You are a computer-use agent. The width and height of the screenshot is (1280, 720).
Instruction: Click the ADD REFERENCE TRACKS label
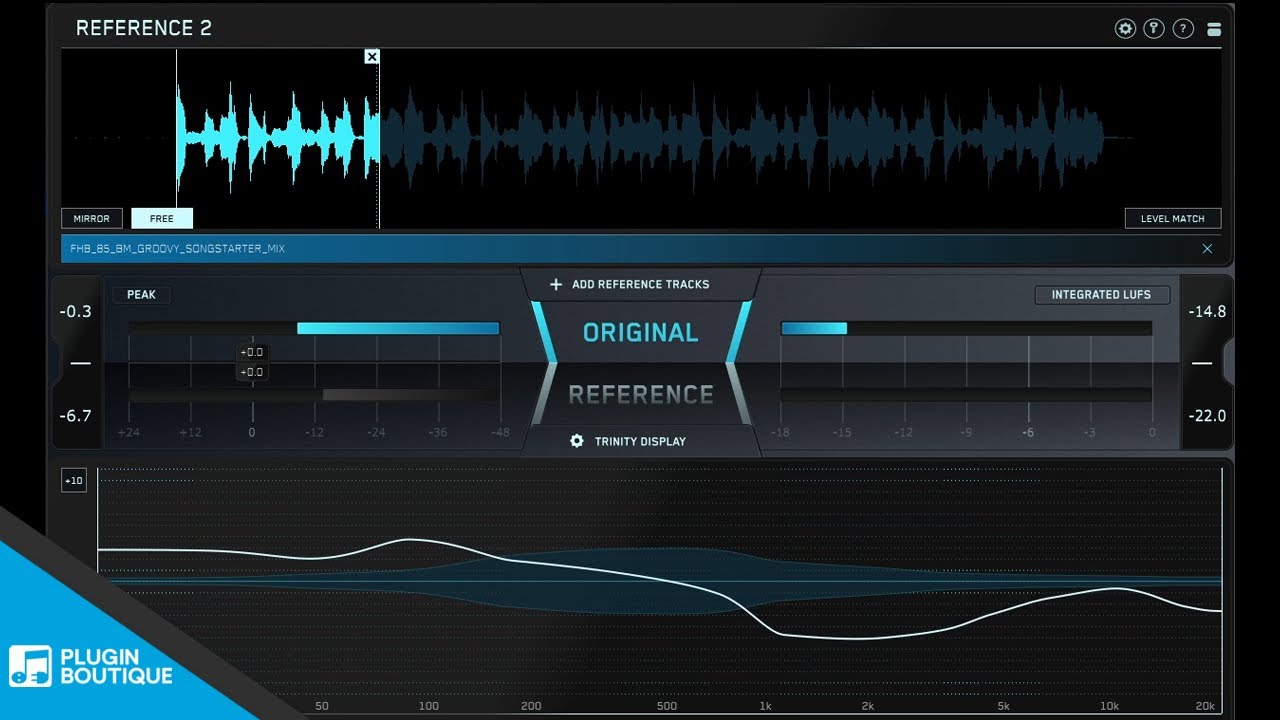(641, 284)
